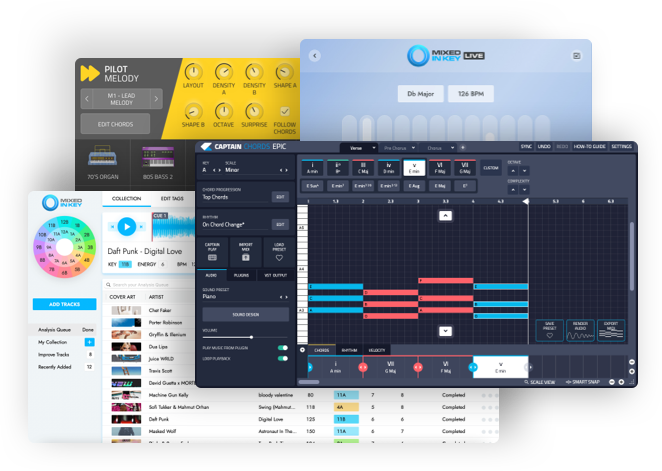Click previous arrow for M1 Lead Melody

tap(87, 99)
